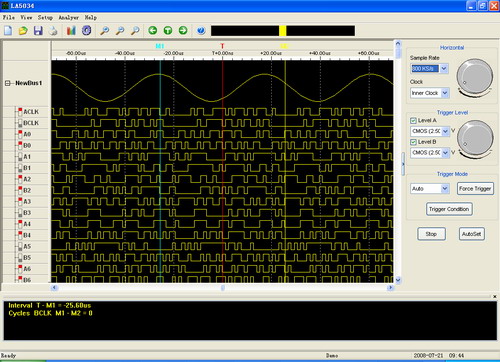Uncheck the Level A checkbox
This screenshot has height=362, width=500.
pyautogui.click(x=413, y=120)
